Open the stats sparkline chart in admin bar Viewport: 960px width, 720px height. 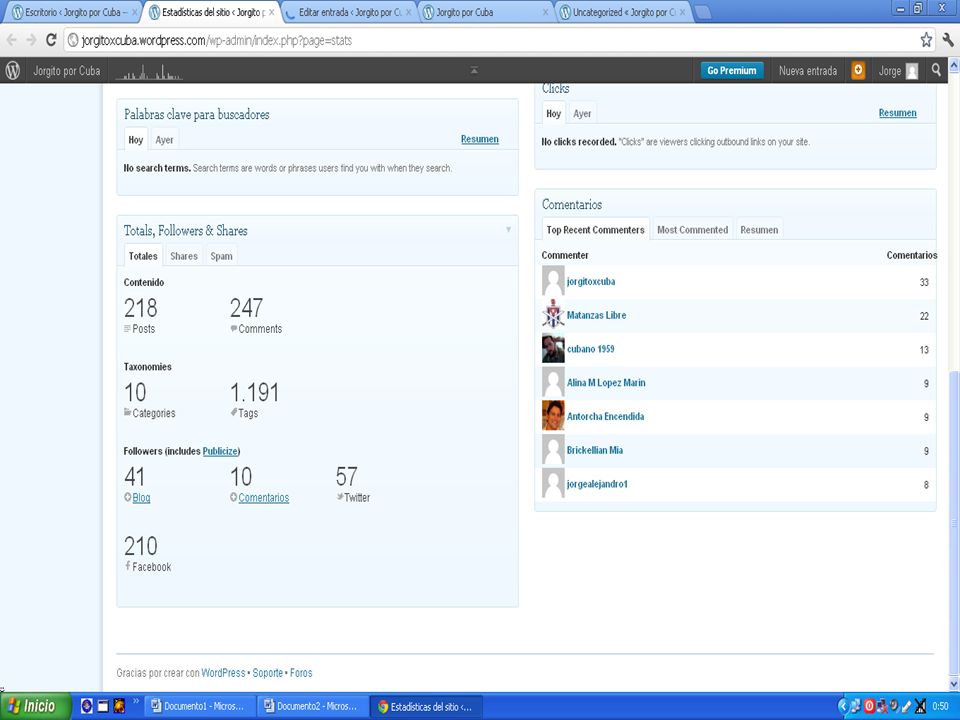tap(149, 72)
